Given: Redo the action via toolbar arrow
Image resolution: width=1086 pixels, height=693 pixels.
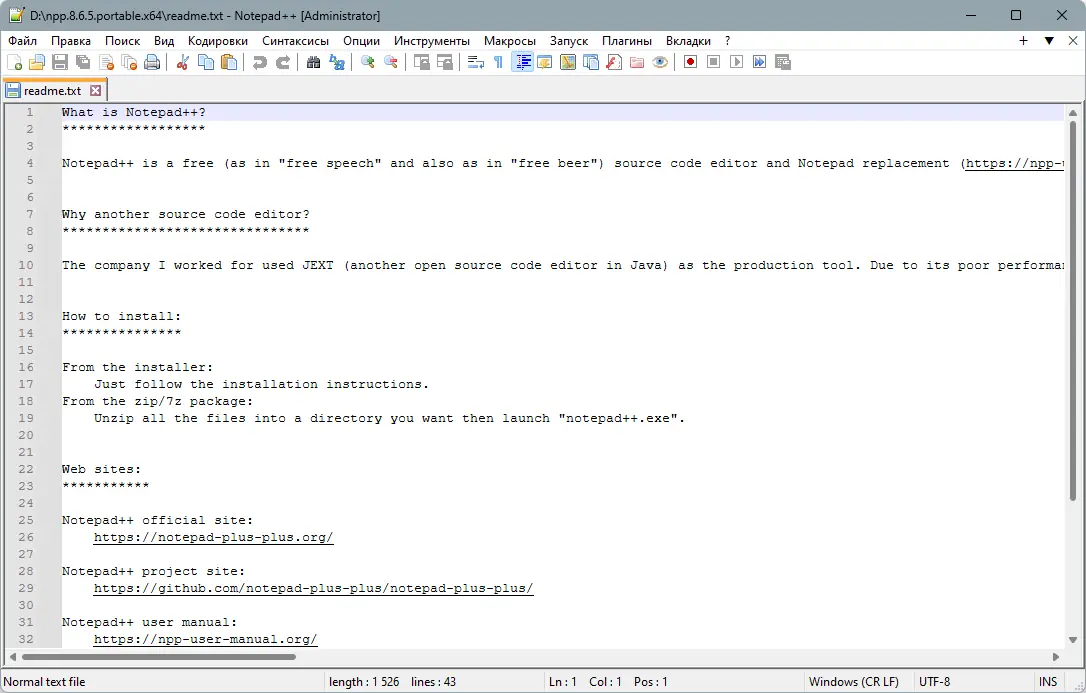Looking at the screenshot, I should (283, 62).
